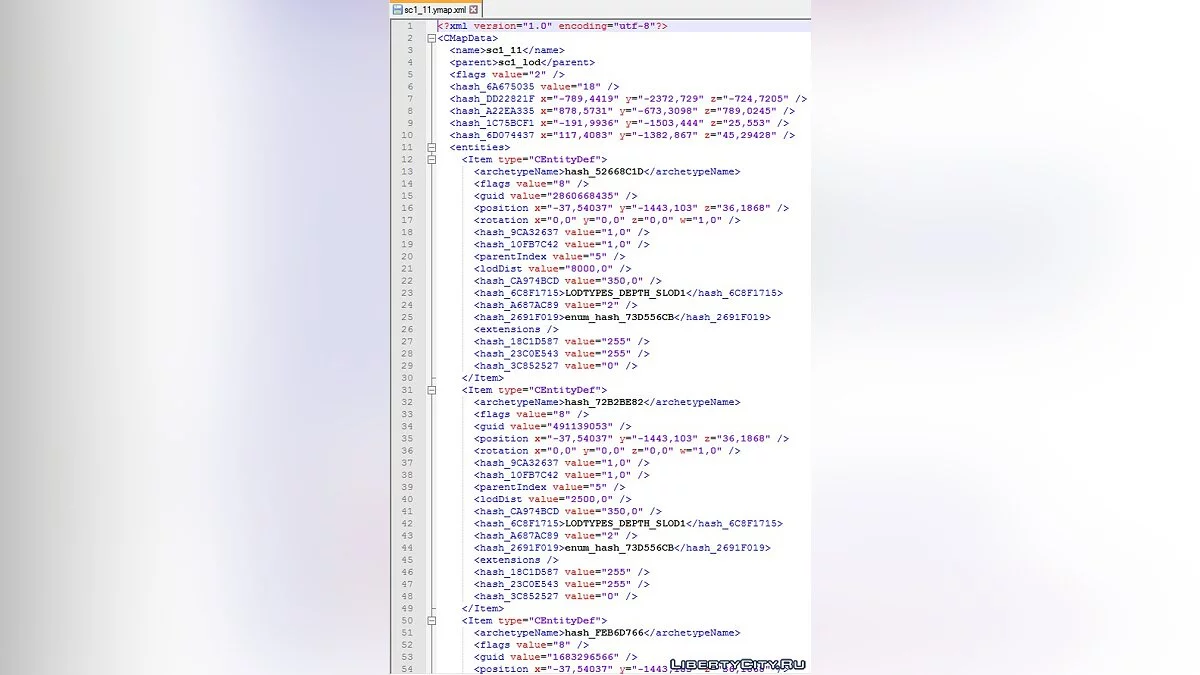This screenshot has width=1200, height=675.
Task: Collapse the entities fold on line 11
Action: coord(431,147)
